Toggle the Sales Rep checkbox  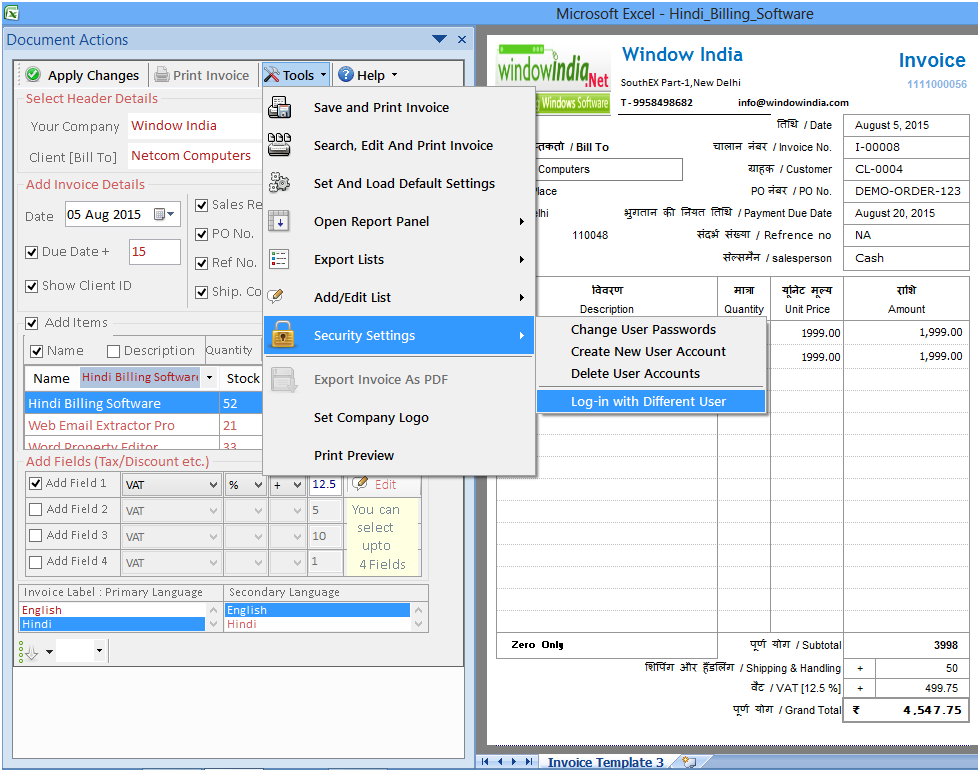click(201, 205)
